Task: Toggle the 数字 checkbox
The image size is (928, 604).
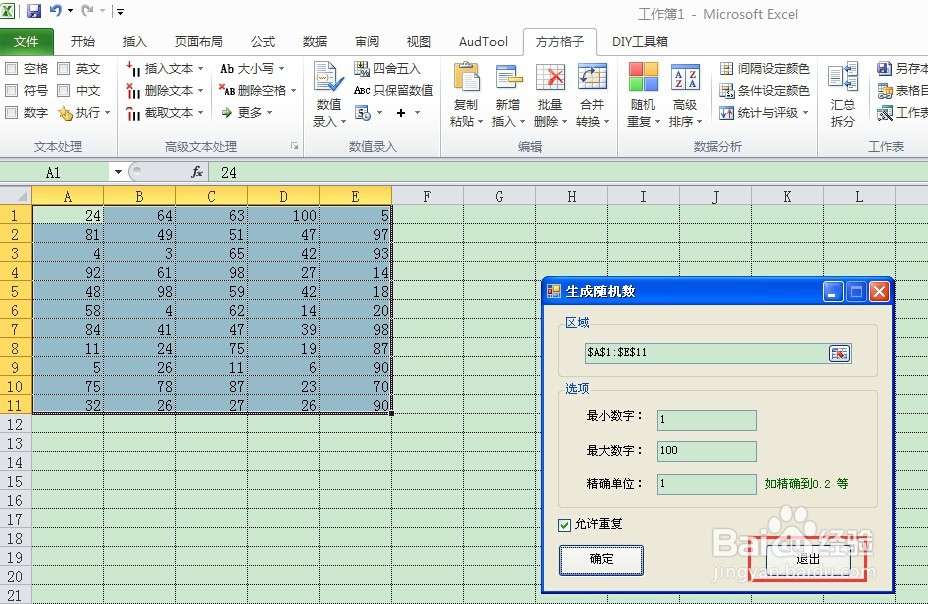Action: (11, 112)
